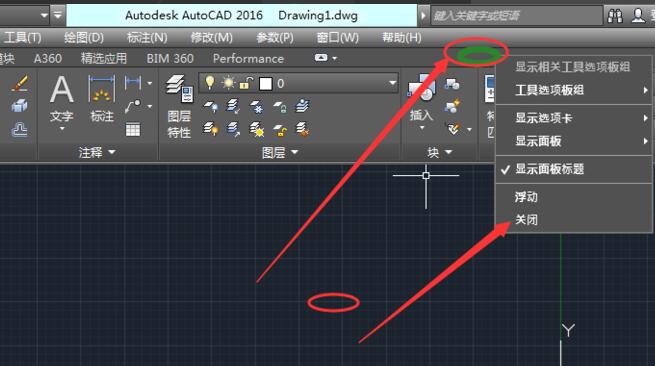Viewport: 655px width, 366px height.
Task: Toggle layer 0 freeze sun icon
Action: (x=228, y=83)
